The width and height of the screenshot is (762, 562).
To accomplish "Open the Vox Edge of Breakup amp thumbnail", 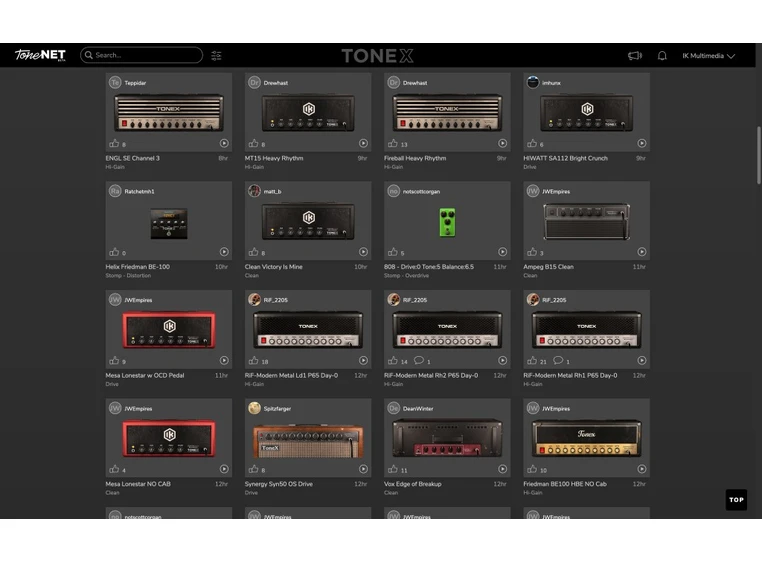I will [x=447, y=439].
